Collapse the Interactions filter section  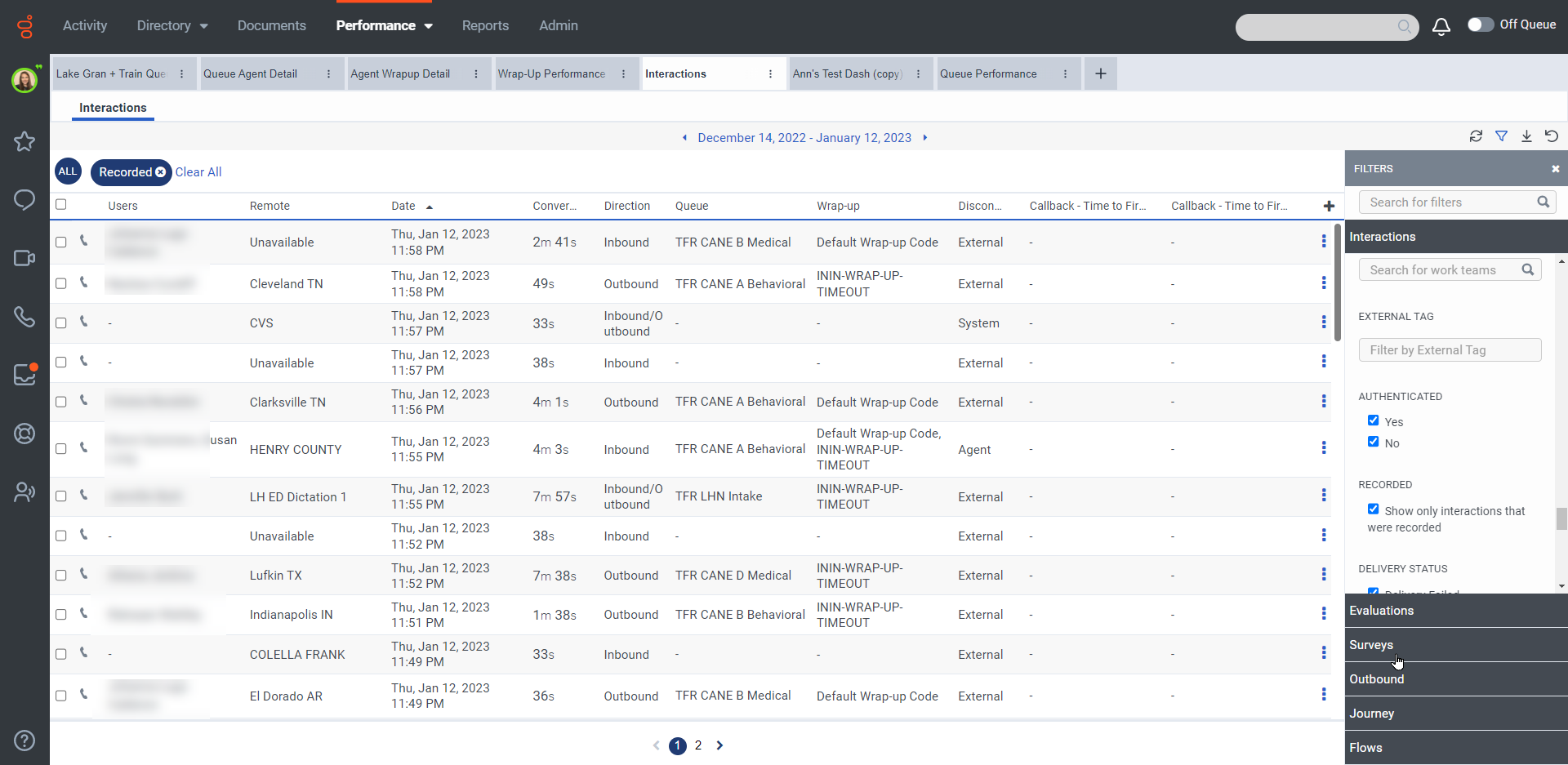pos(1456,237)
